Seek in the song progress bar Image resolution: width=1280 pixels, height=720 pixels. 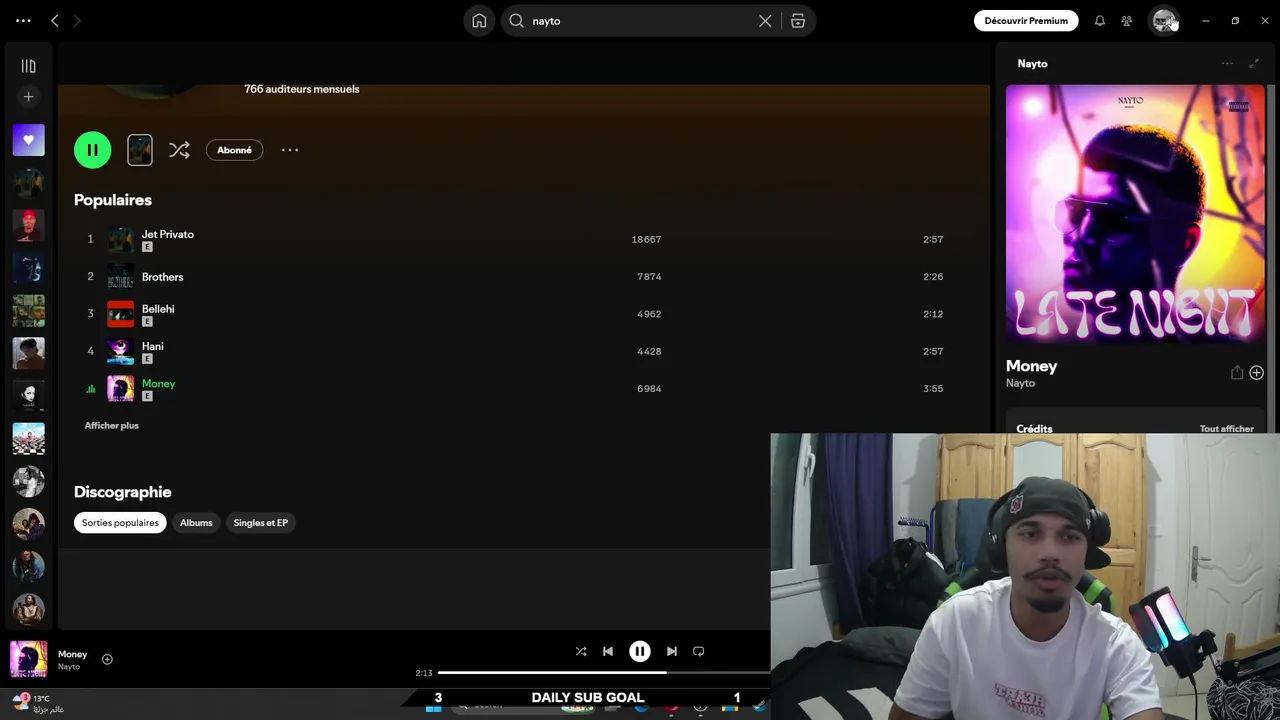[x=604, y=673]
